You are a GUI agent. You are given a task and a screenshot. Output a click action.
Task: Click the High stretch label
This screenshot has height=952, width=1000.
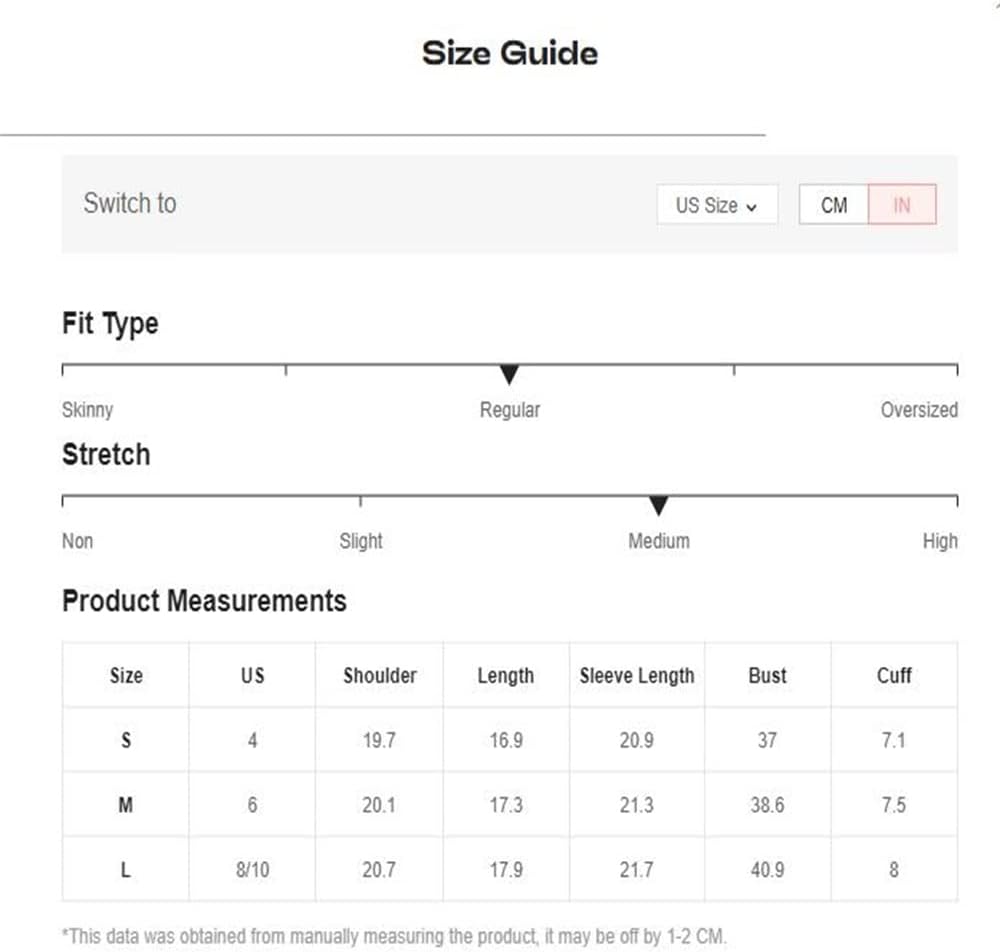940,541
